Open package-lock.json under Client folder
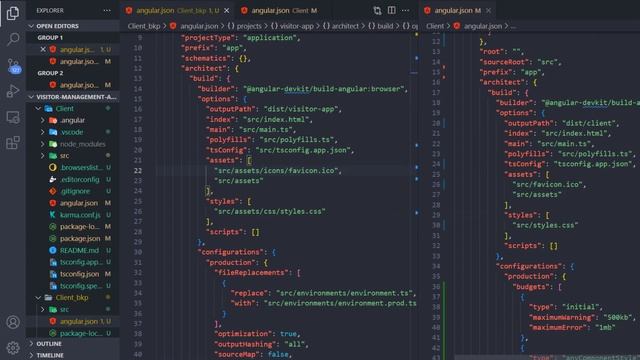The image size is (640, 360). coord(73,227)
